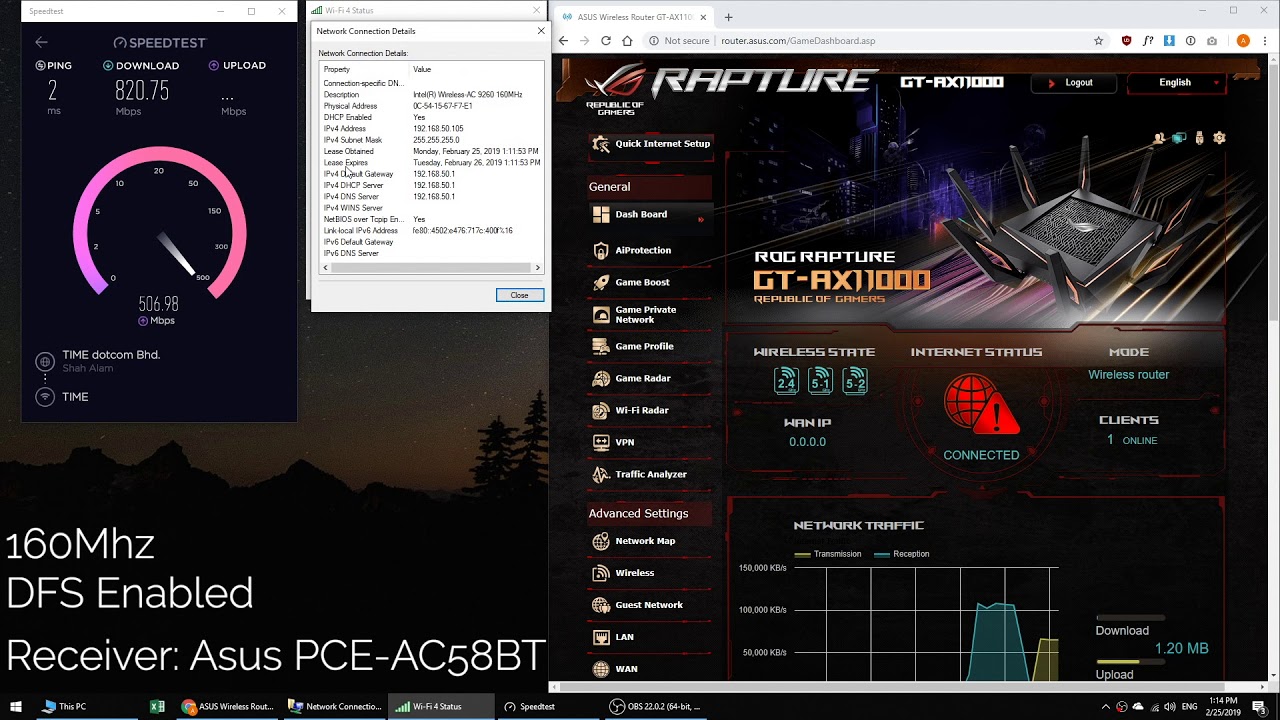This screenshot has width=1280, height=720.
Task: Go to Chrome home page icon
Action: click(x=627, y=41)
